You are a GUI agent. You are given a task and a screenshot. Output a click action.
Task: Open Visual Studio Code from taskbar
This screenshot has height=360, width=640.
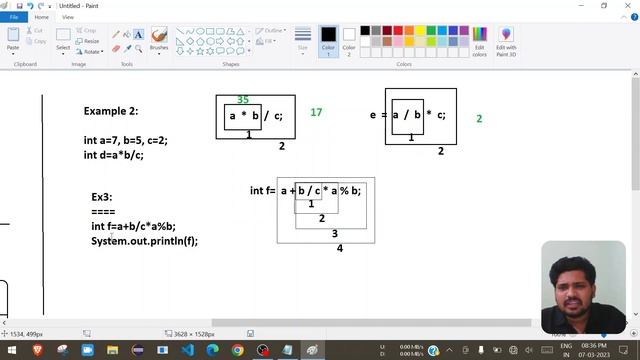click(188, 350)
